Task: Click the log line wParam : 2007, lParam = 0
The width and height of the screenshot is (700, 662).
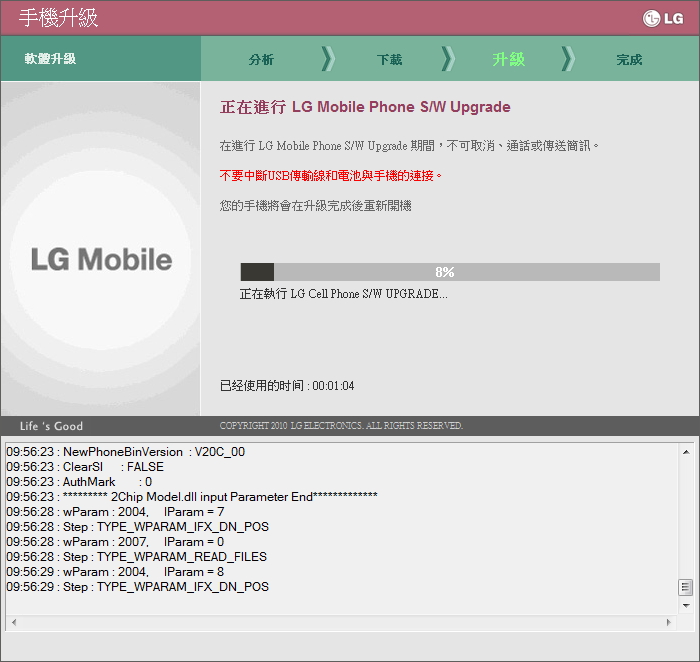Action: click(x=115, y=541)
